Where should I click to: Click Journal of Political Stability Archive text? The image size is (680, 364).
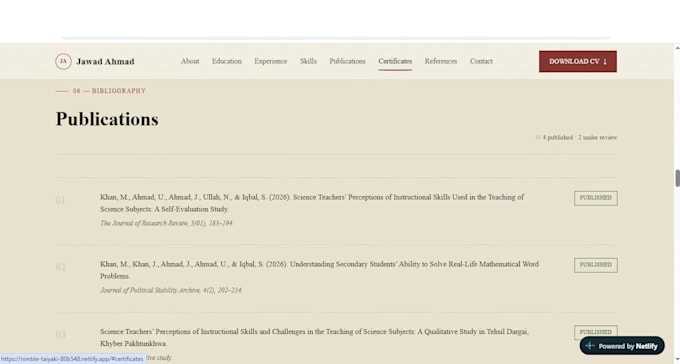[x=171, y=290]
